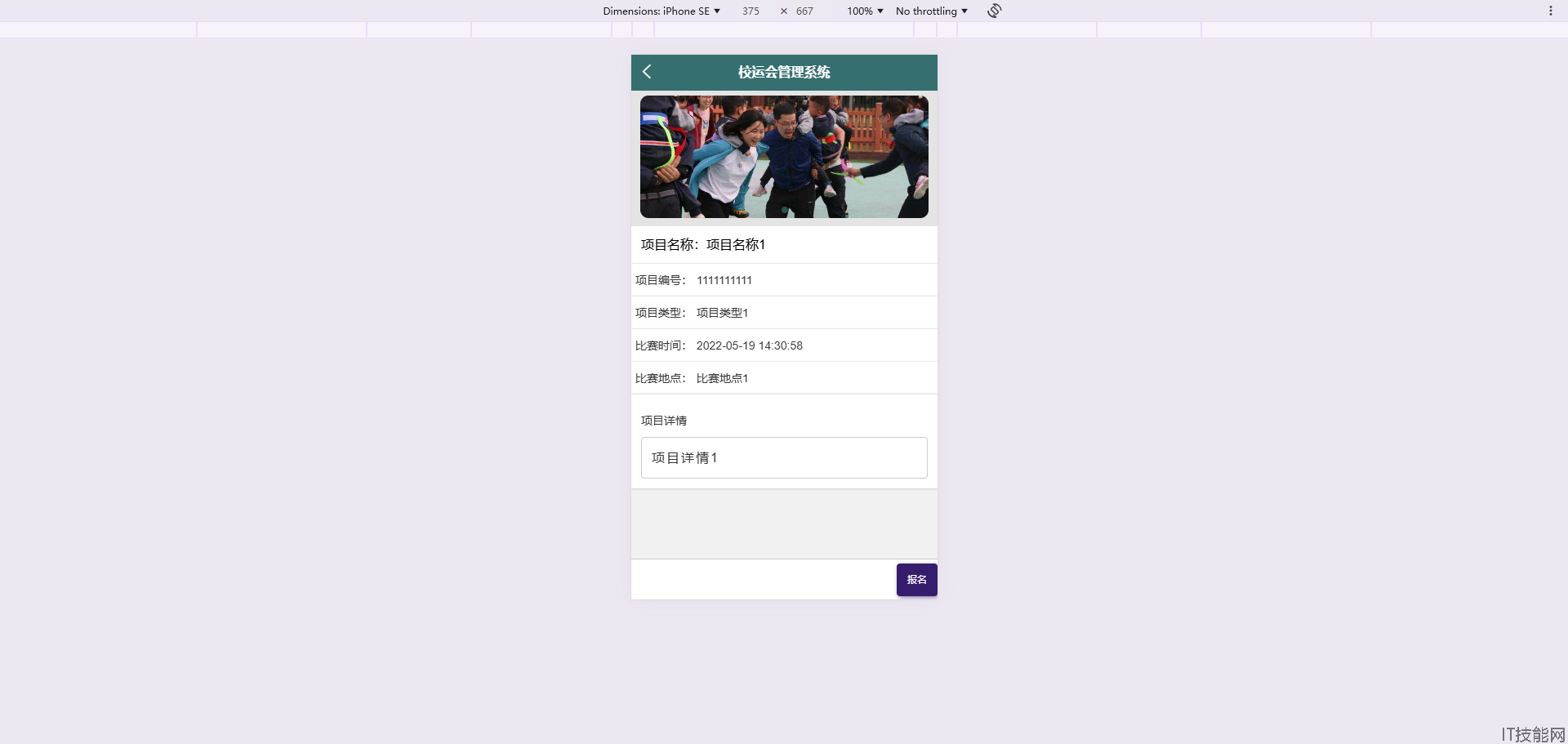This screenshot has height=744, width=1568.
Task: Click the project number 1111111111
Action: [x=724, y=280]
